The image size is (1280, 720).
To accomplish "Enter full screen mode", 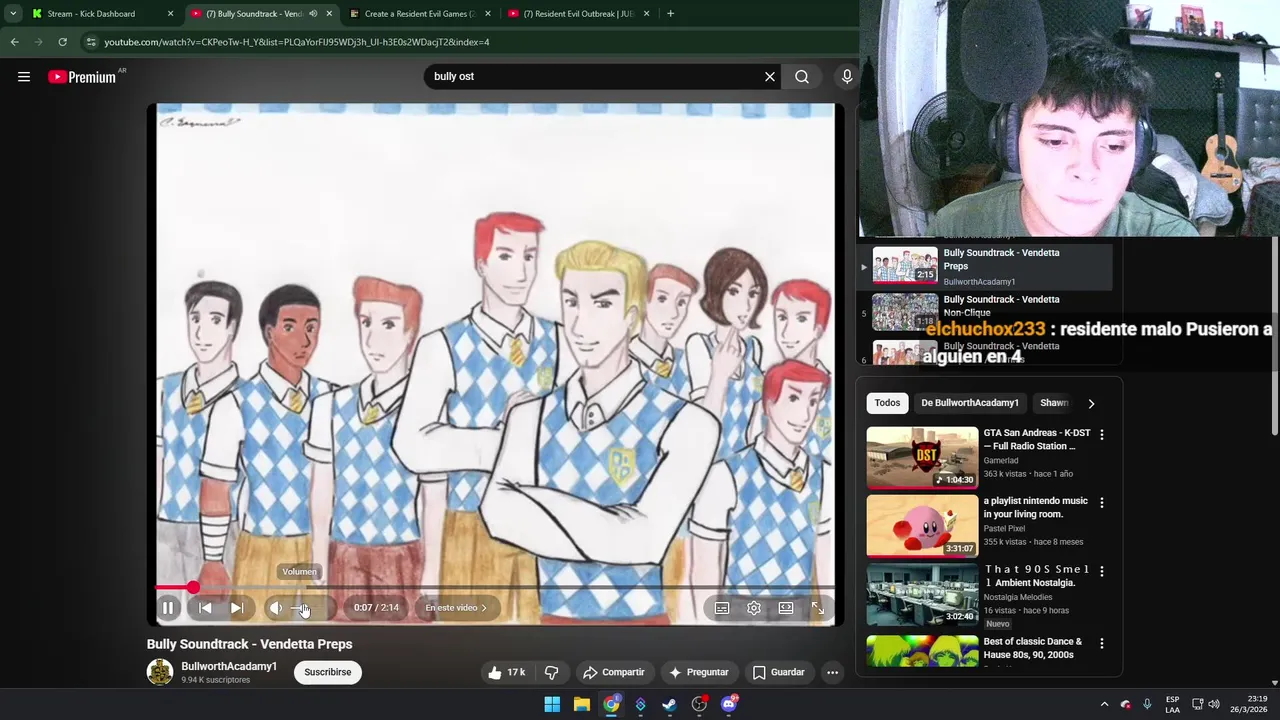I will [818, 608].
